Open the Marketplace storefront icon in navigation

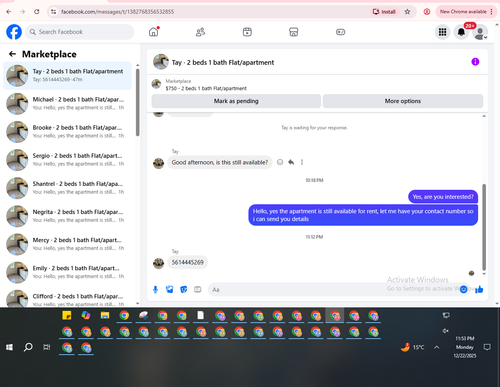coord(293,32)
